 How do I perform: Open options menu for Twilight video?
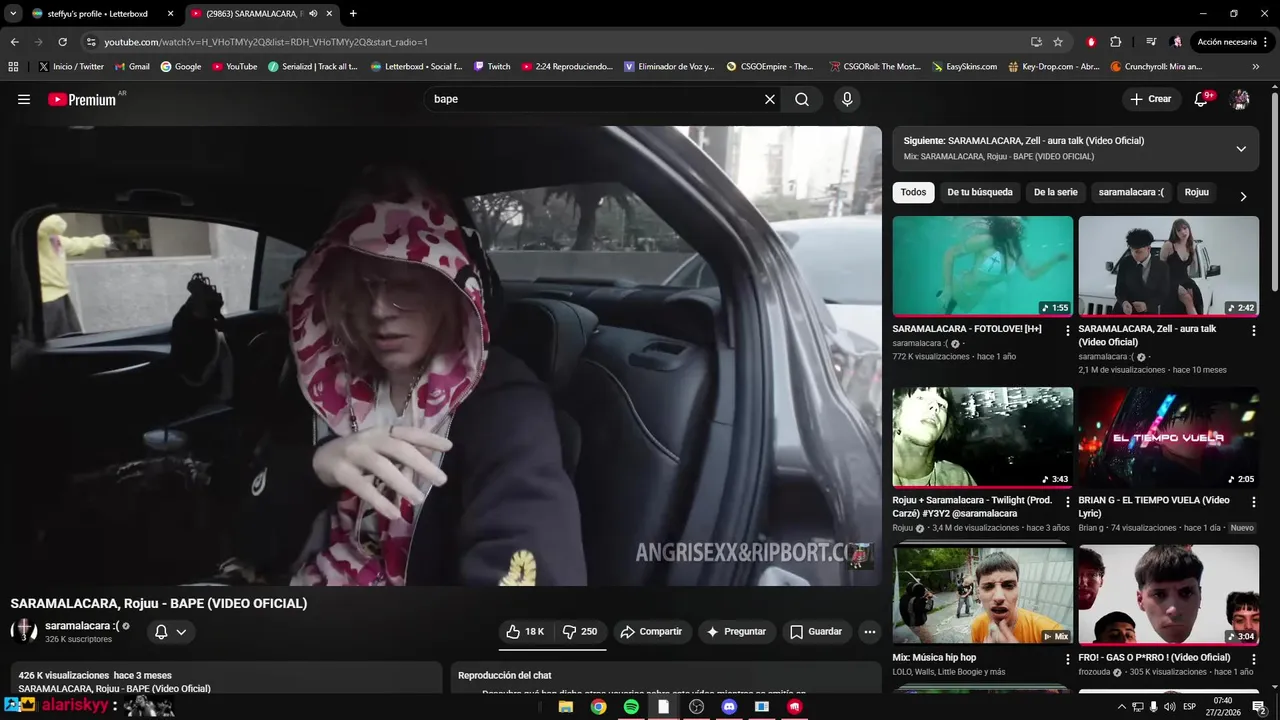pos(1068,502)
